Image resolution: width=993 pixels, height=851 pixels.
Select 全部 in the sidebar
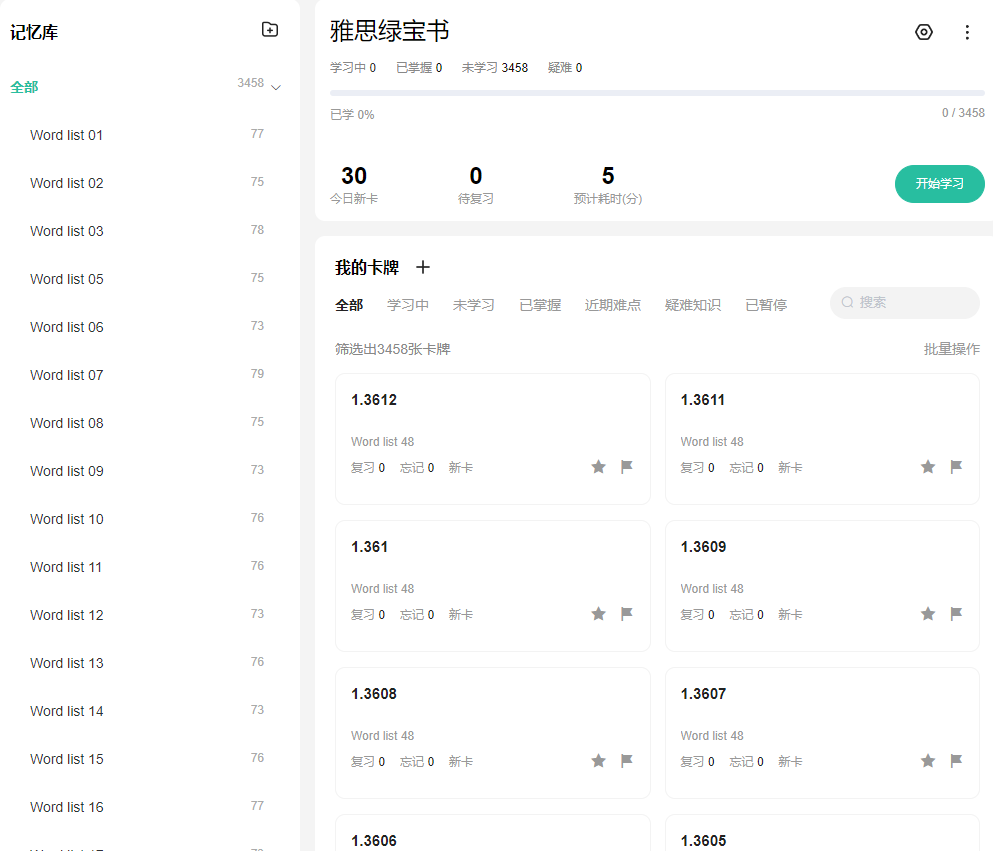coord(25,87)
